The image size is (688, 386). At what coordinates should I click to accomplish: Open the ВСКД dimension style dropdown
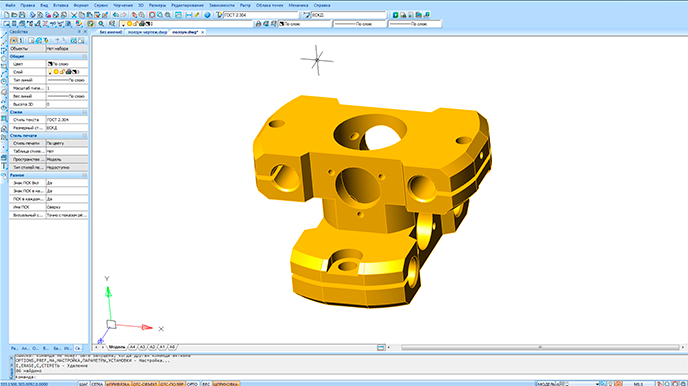tap(349, 15)
